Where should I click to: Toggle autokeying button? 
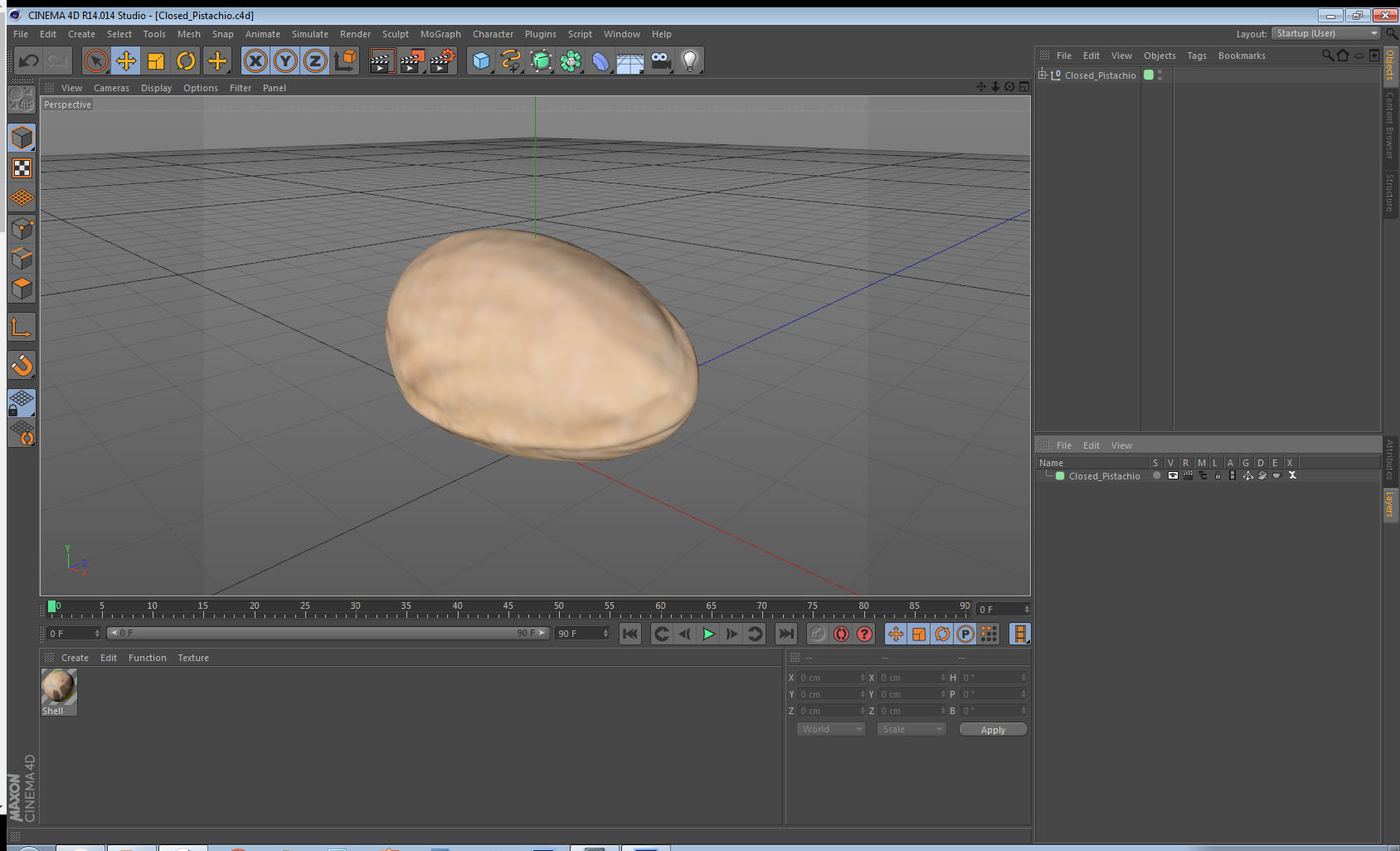841,635
